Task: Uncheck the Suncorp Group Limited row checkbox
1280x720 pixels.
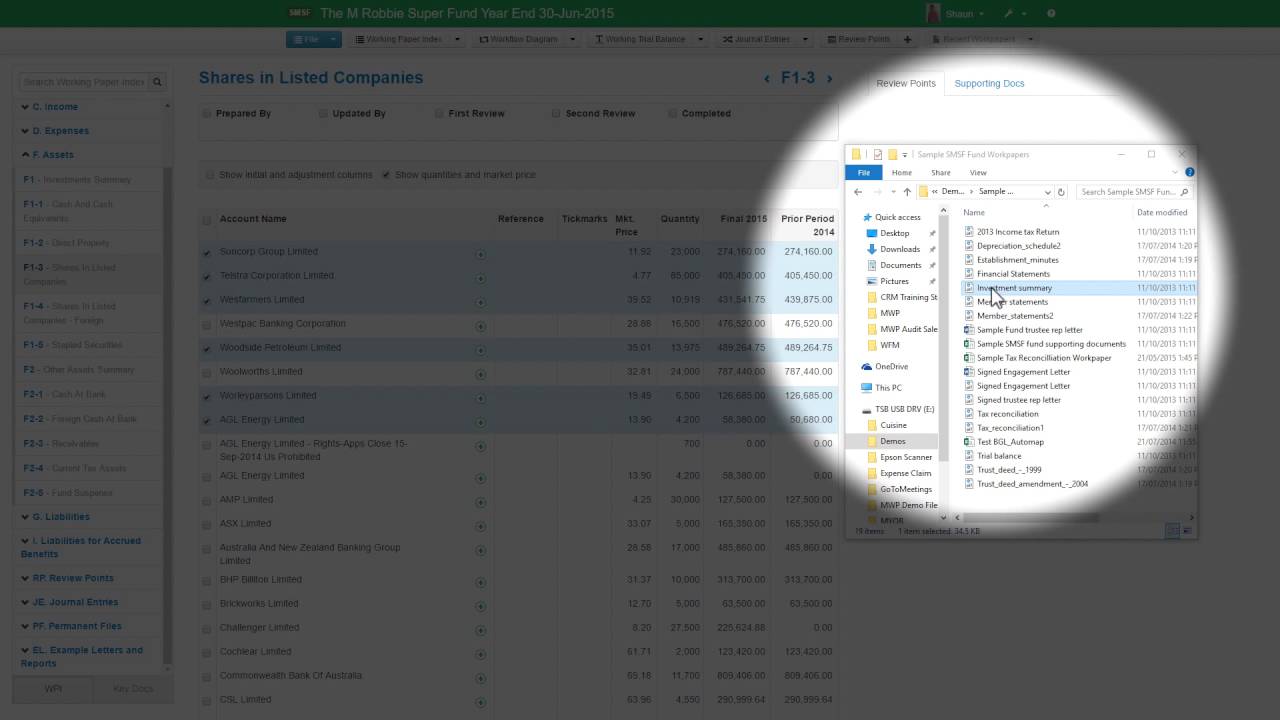Action: click(x=207, y=253)
